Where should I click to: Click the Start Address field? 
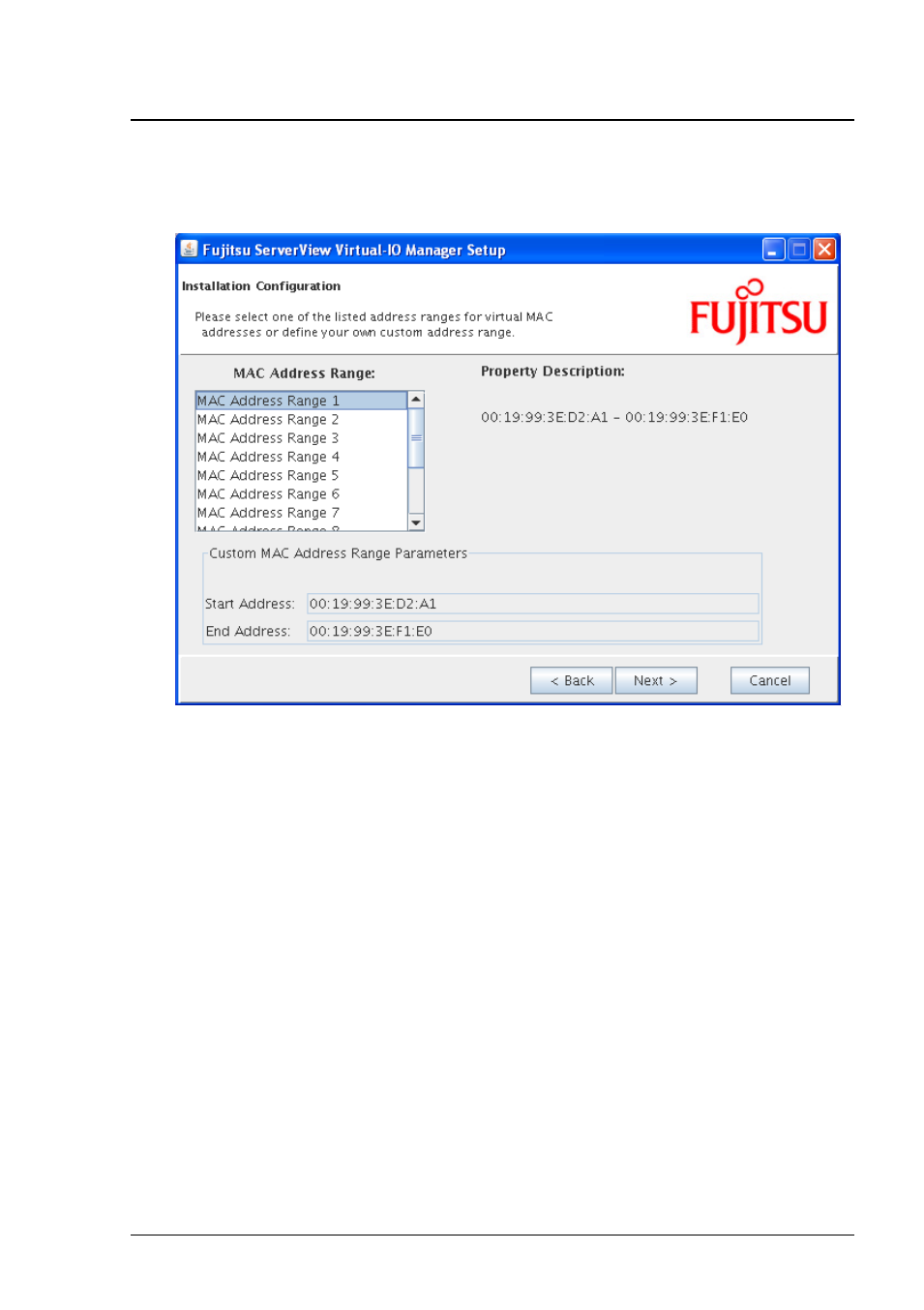pos(533,604)
